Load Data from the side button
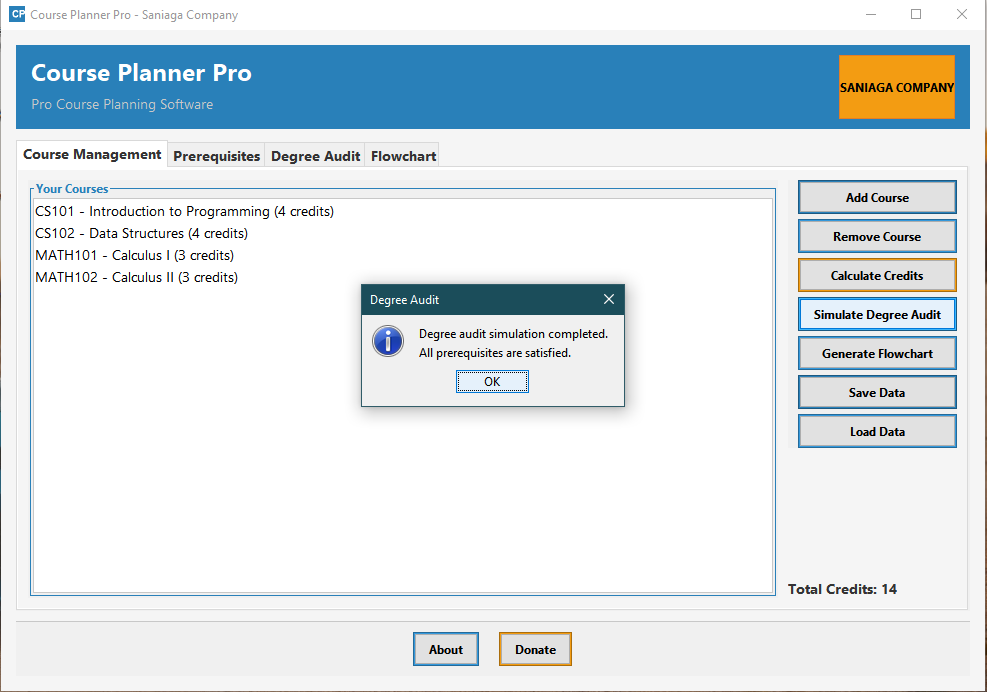 click(x=877, y=432)
